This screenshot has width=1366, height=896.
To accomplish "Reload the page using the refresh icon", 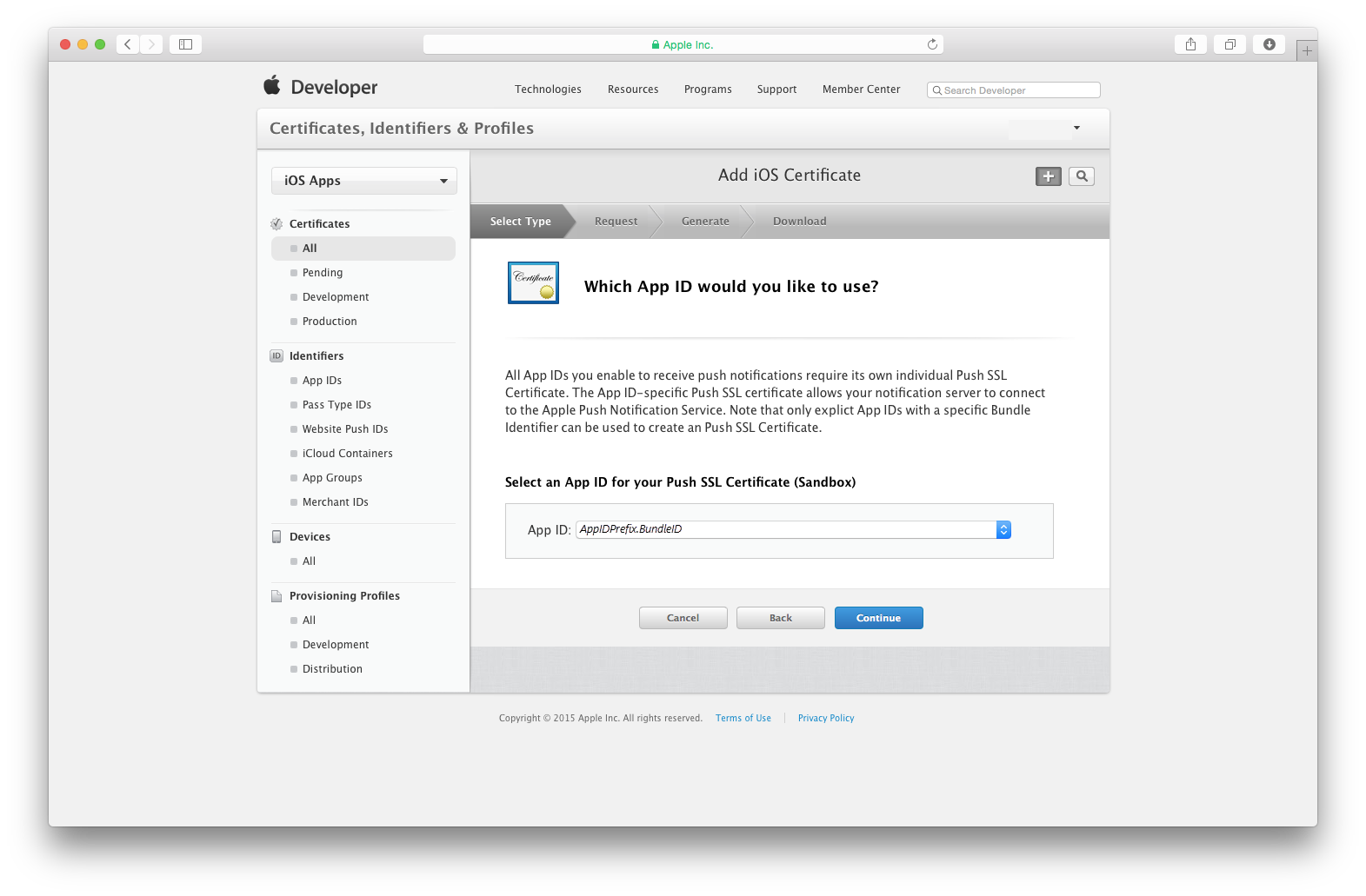I will (932, 44).
